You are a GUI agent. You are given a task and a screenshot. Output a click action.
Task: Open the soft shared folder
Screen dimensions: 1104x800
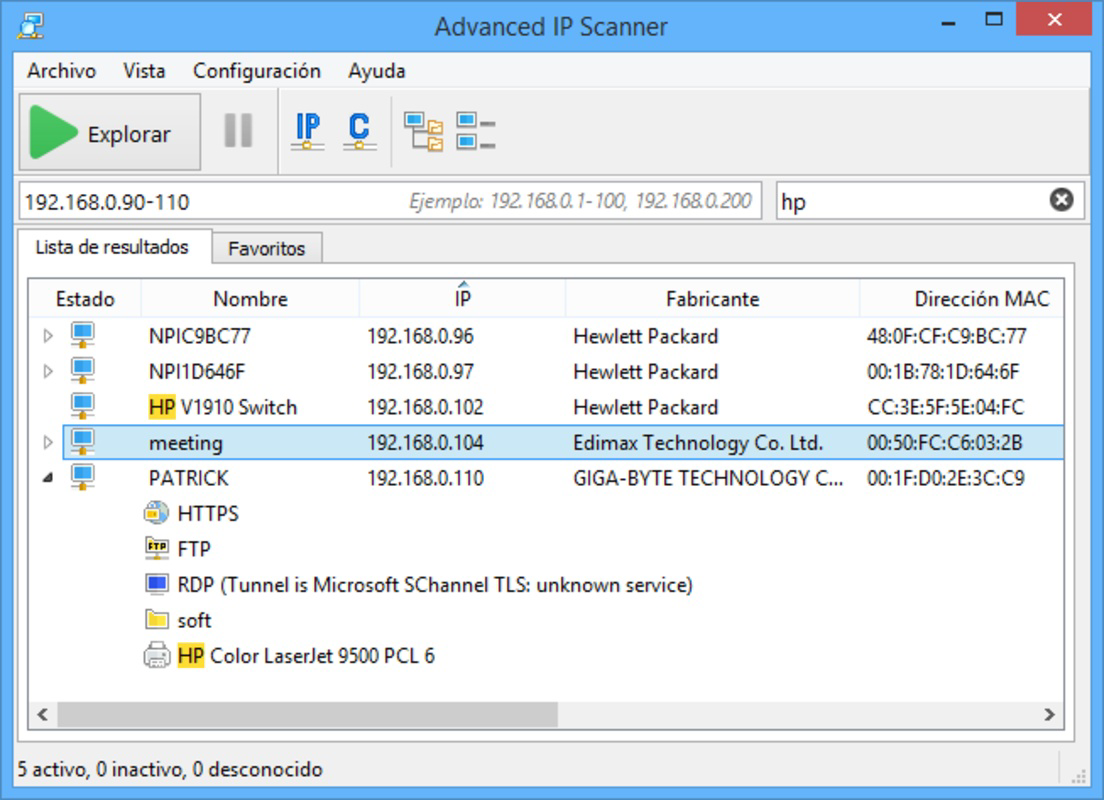[155, 620]
